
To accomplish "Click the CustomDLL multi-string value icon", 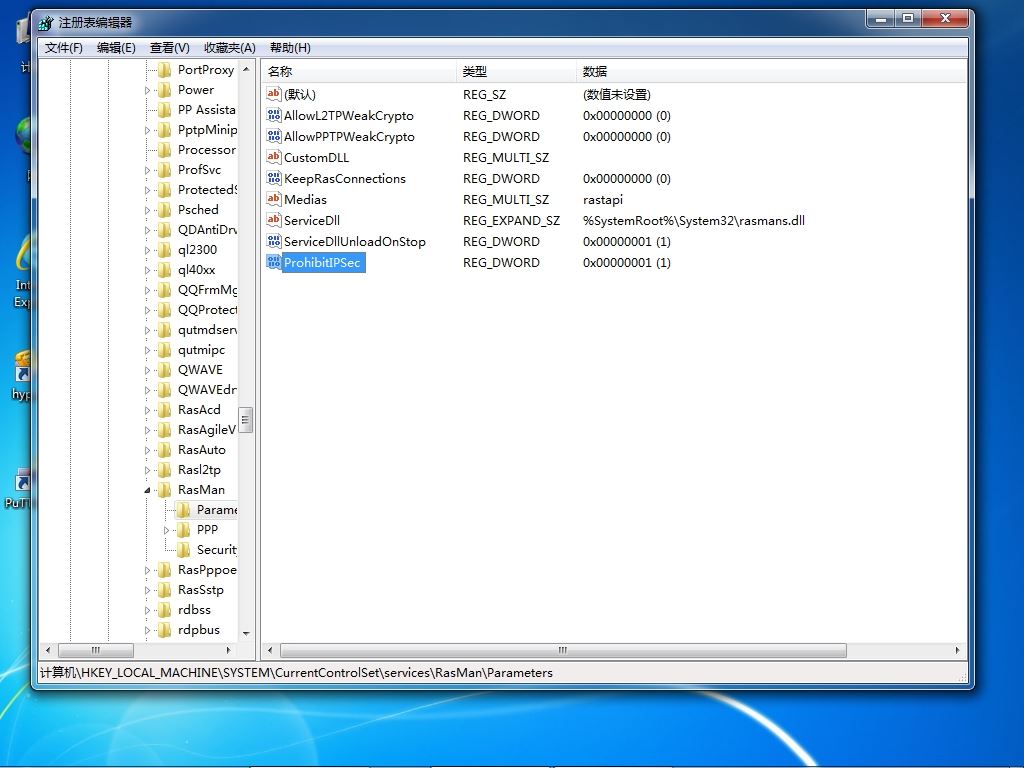I will tap(274, 157).
